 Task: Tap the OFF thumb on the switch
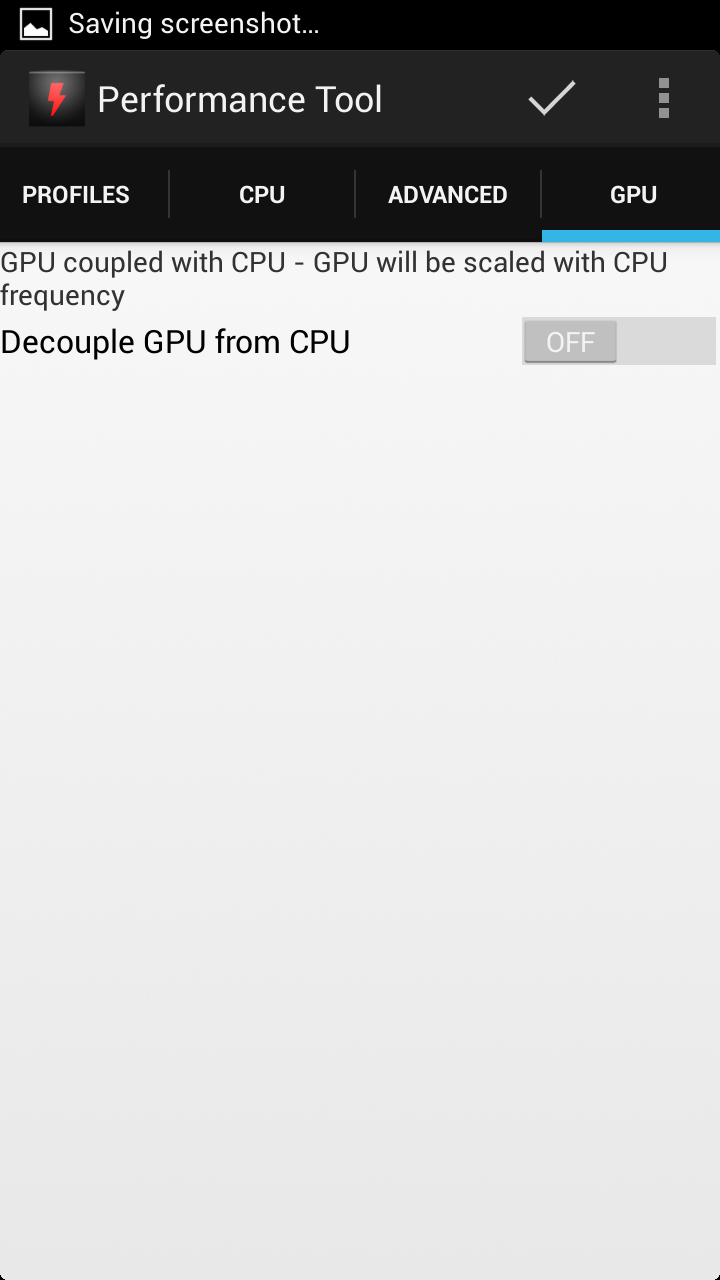point(570,342)
